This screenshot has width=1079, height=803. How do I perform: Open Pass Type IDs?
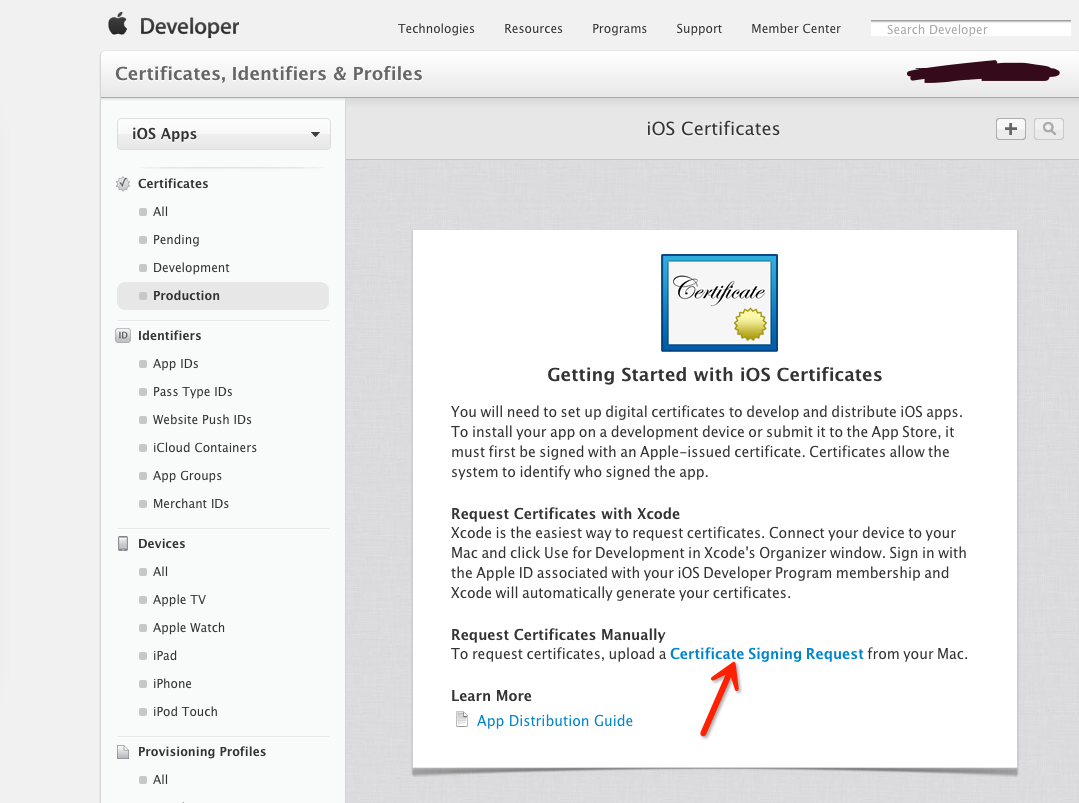pyautogui.click(x=193, y=392)
